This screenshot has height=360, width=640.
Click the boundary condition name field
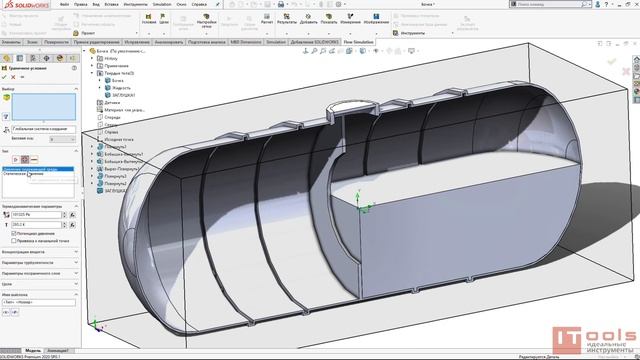[x=39, y=302]
